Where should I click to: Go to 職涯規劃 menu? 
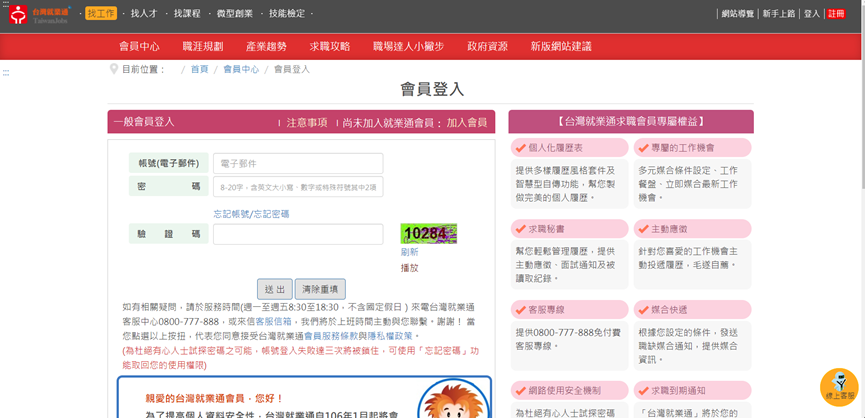(x=203, y=46)
